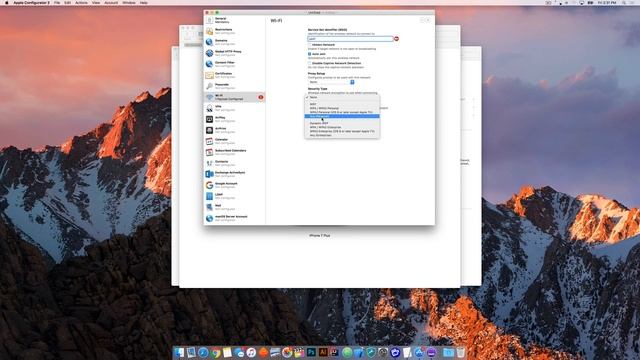This screenshot has width=640, height=360.
Task: Open the Apple Configurator 2 menu
Action: pos(31,2)
